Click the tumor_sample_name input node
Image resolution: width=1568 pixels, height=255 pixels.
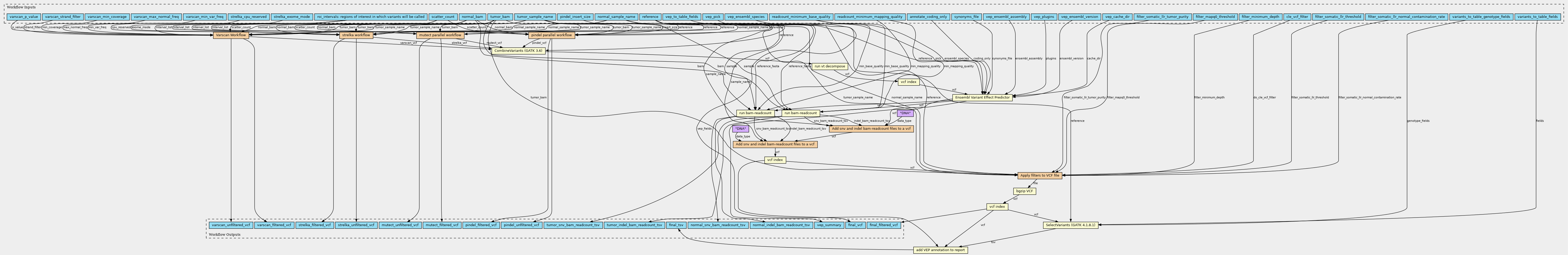[x=535, y=17]
